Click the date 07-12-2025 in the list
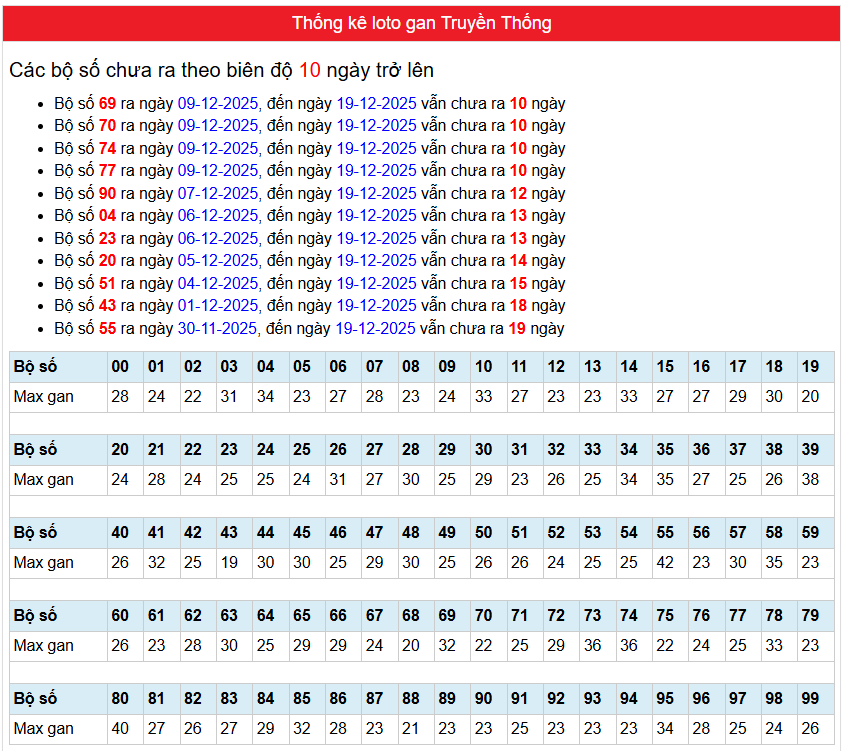 tap(219, 193)
